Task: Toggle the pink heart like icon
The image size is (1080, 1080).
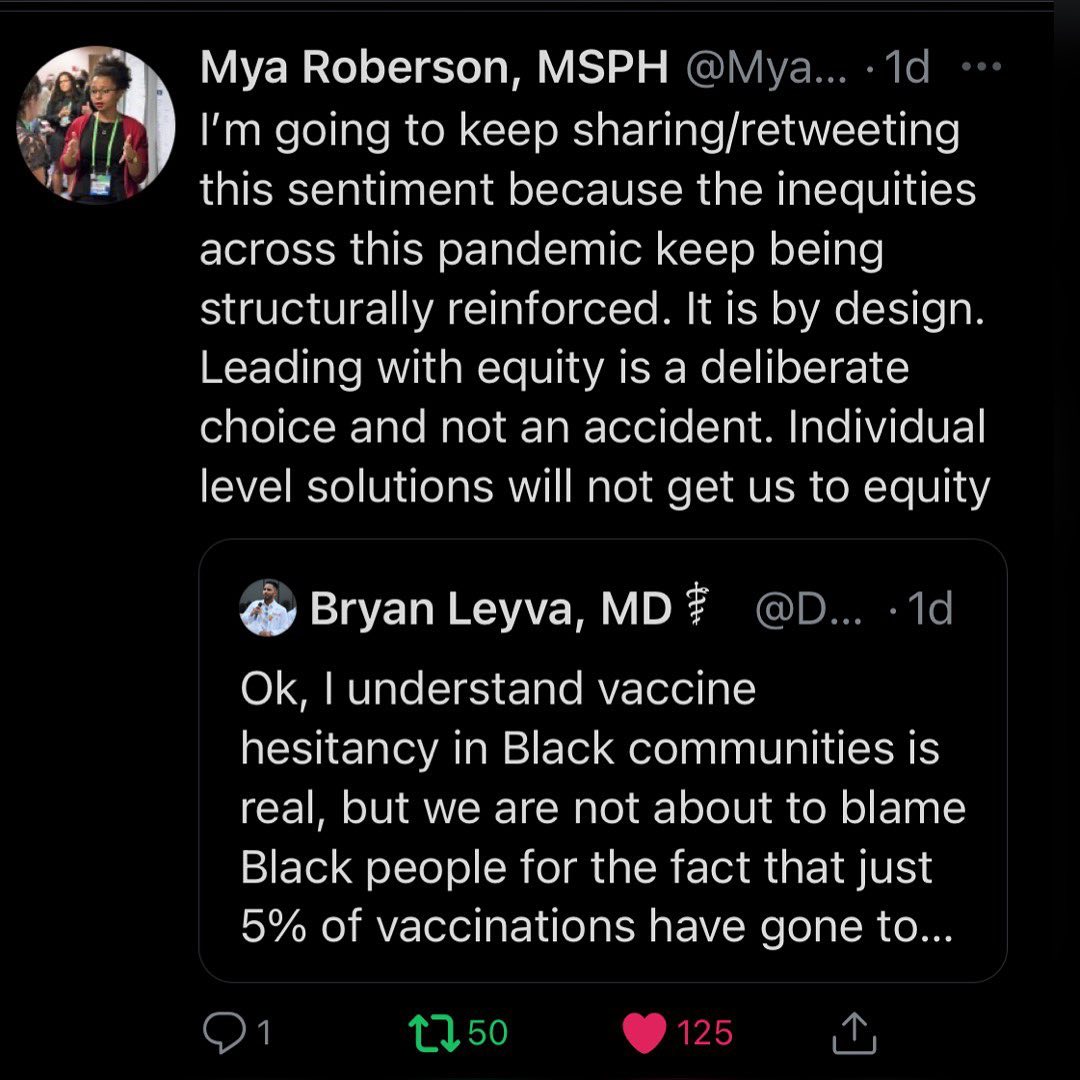Action: [644, 1032]
